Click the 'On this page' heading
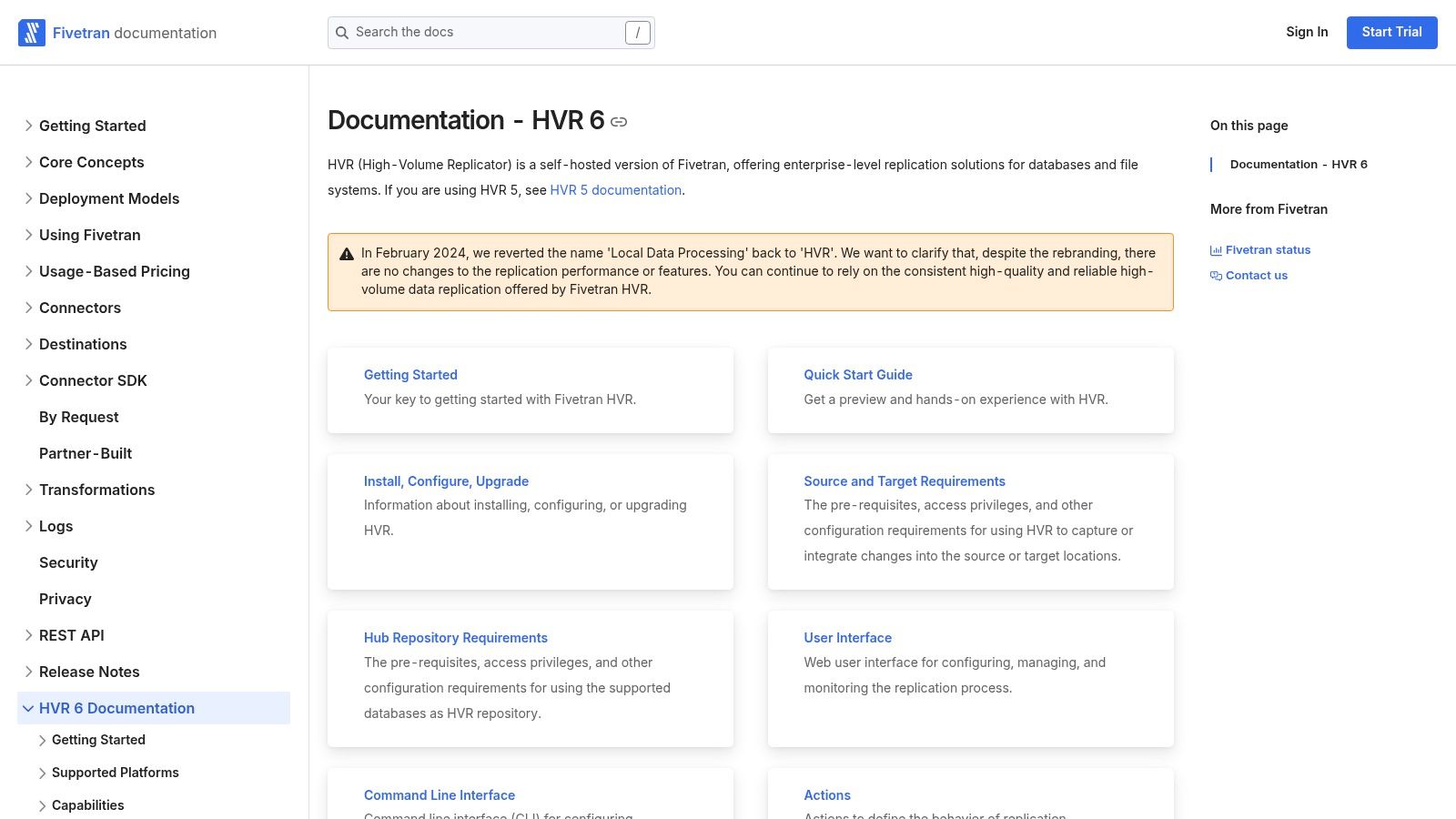1456x819 pixels. (1249, 126)
